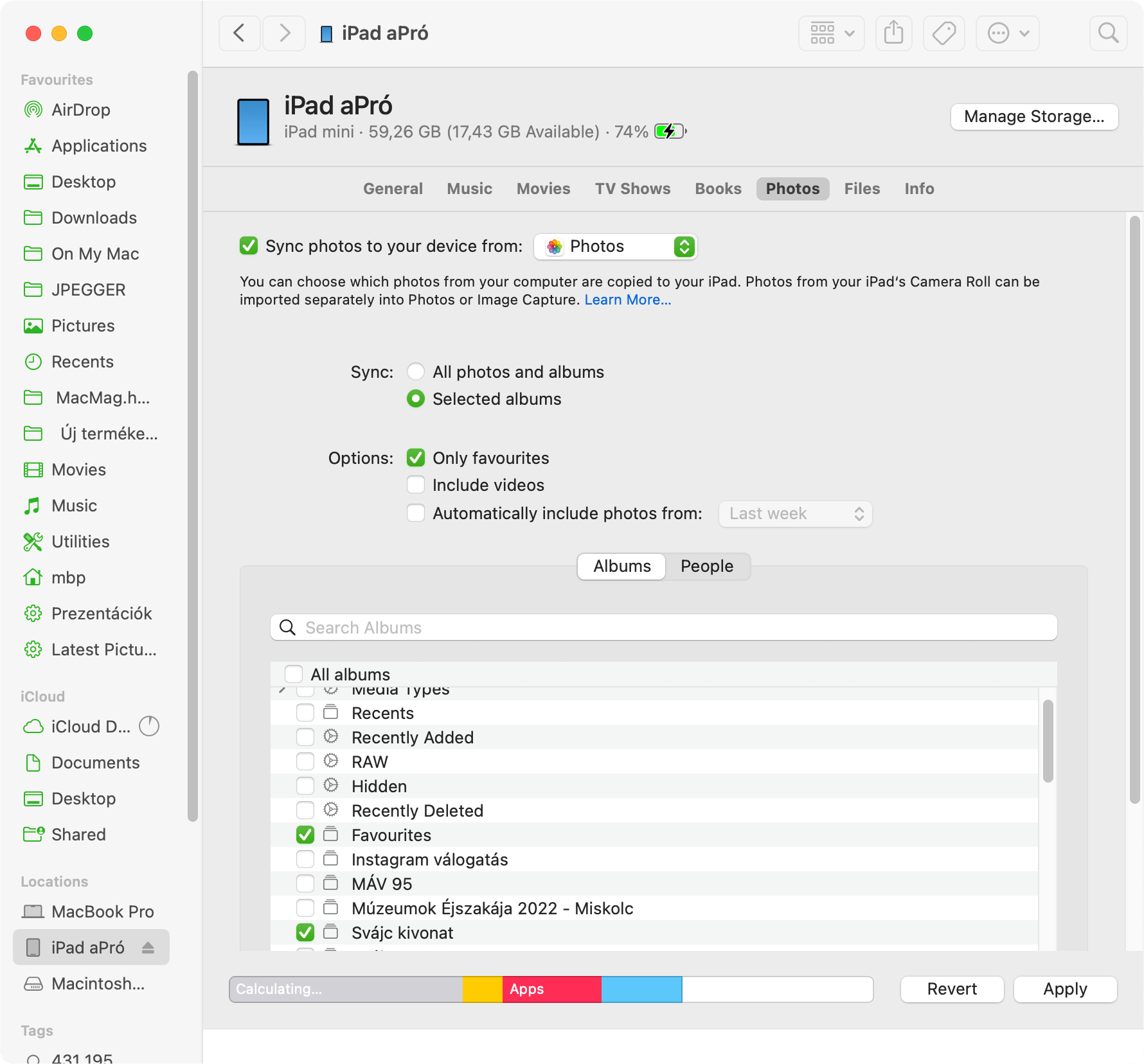Eject the iPad aPró device

click(148, 948)
